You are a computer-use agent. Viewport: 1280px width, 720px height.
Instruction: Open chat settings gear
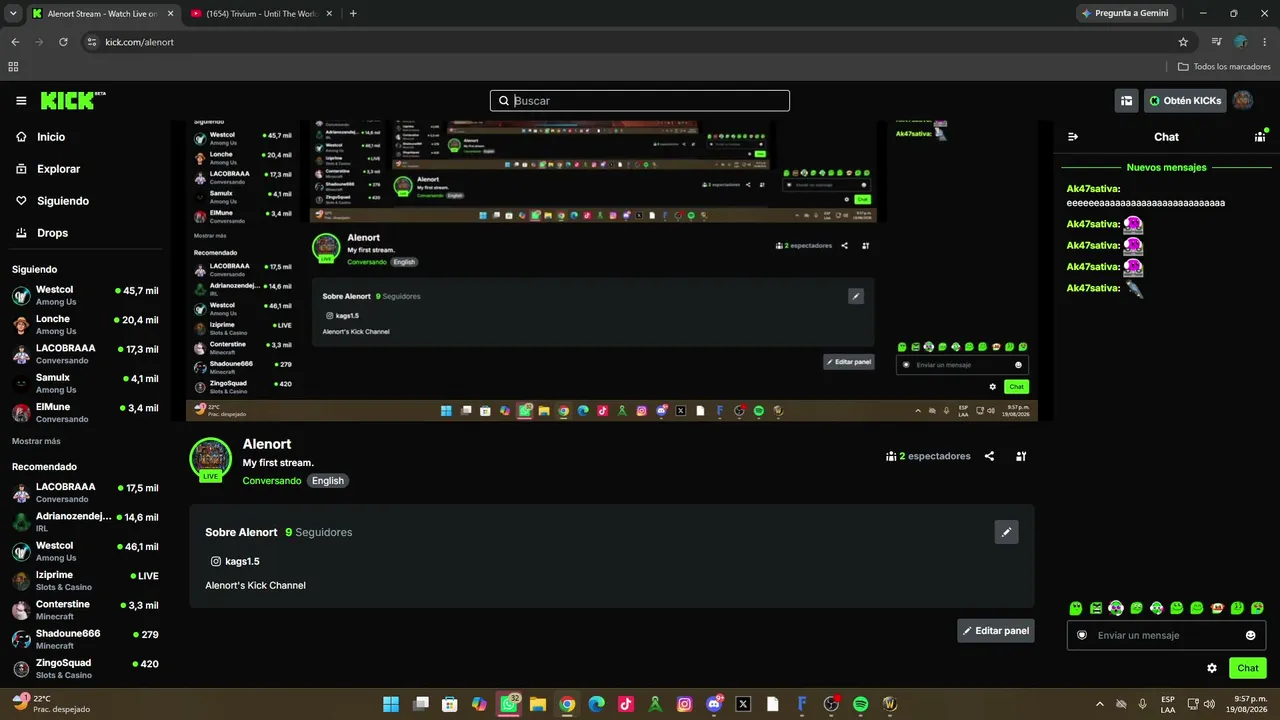(x=1212, y=668)
